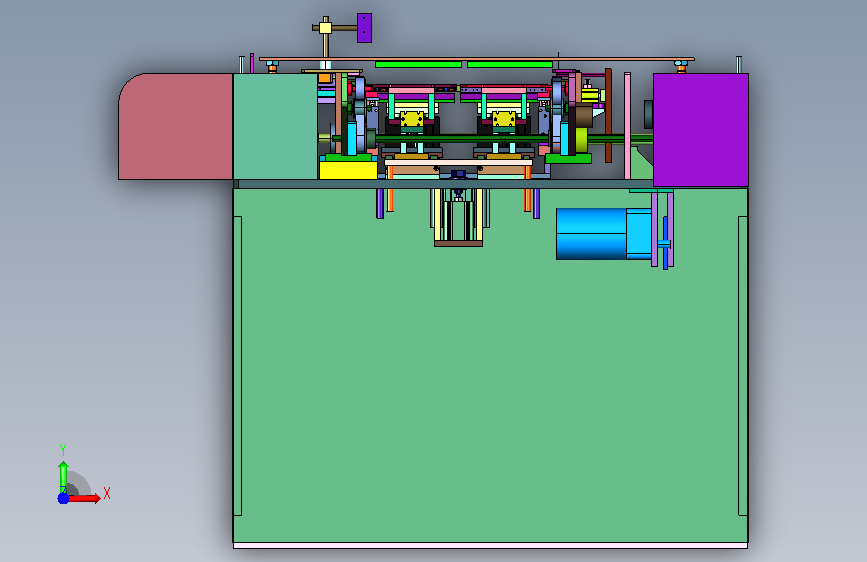Select the large purple box on right
Screen dimensions: 867x562
pyautogui.click(x=701, y=130)
